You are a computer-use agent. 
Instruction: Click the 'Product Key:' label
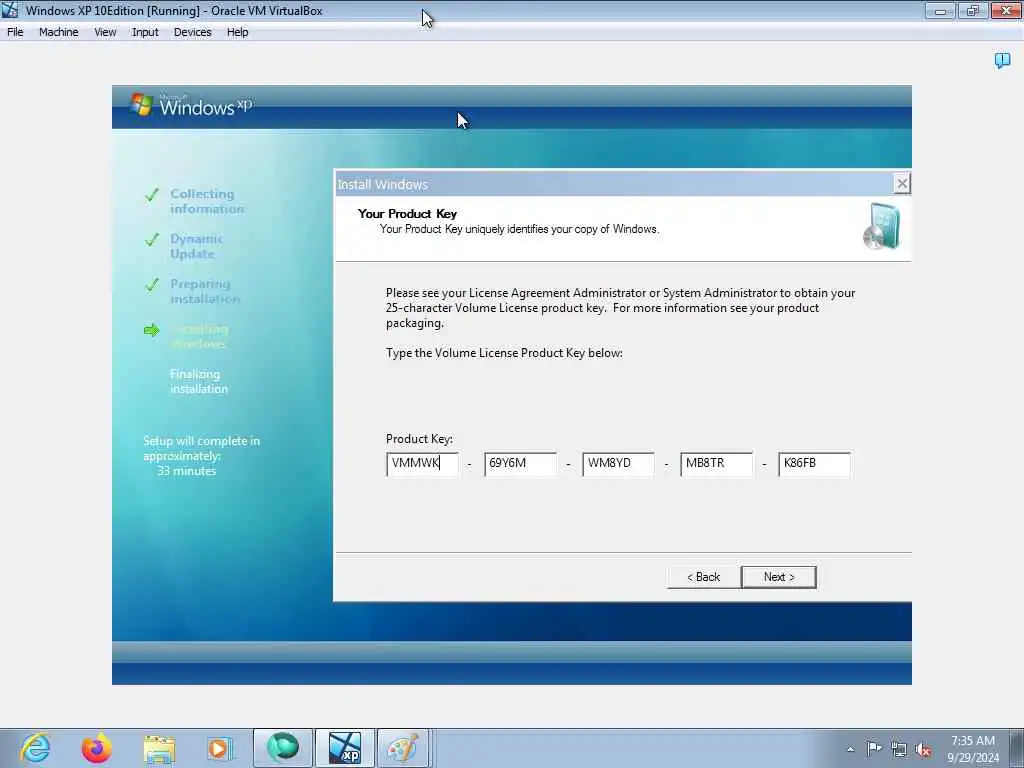click(419, 439)
